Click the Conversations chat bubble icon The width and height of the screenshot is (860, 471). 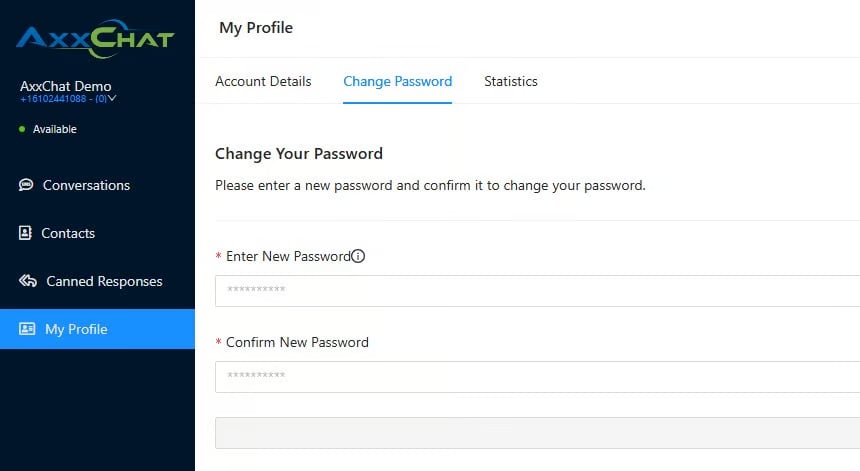coord(26,185)
